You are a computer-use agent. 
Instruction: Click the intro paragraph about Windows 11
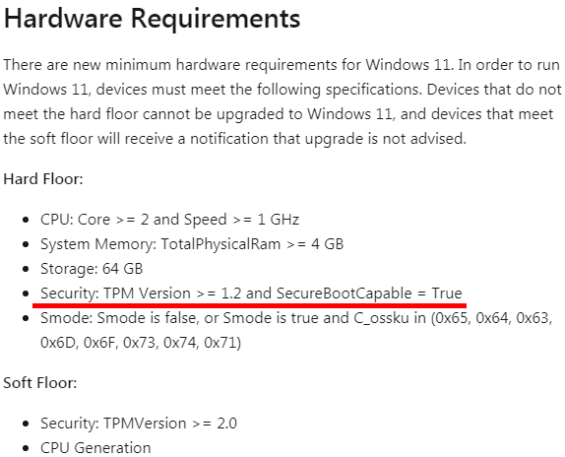282,102
